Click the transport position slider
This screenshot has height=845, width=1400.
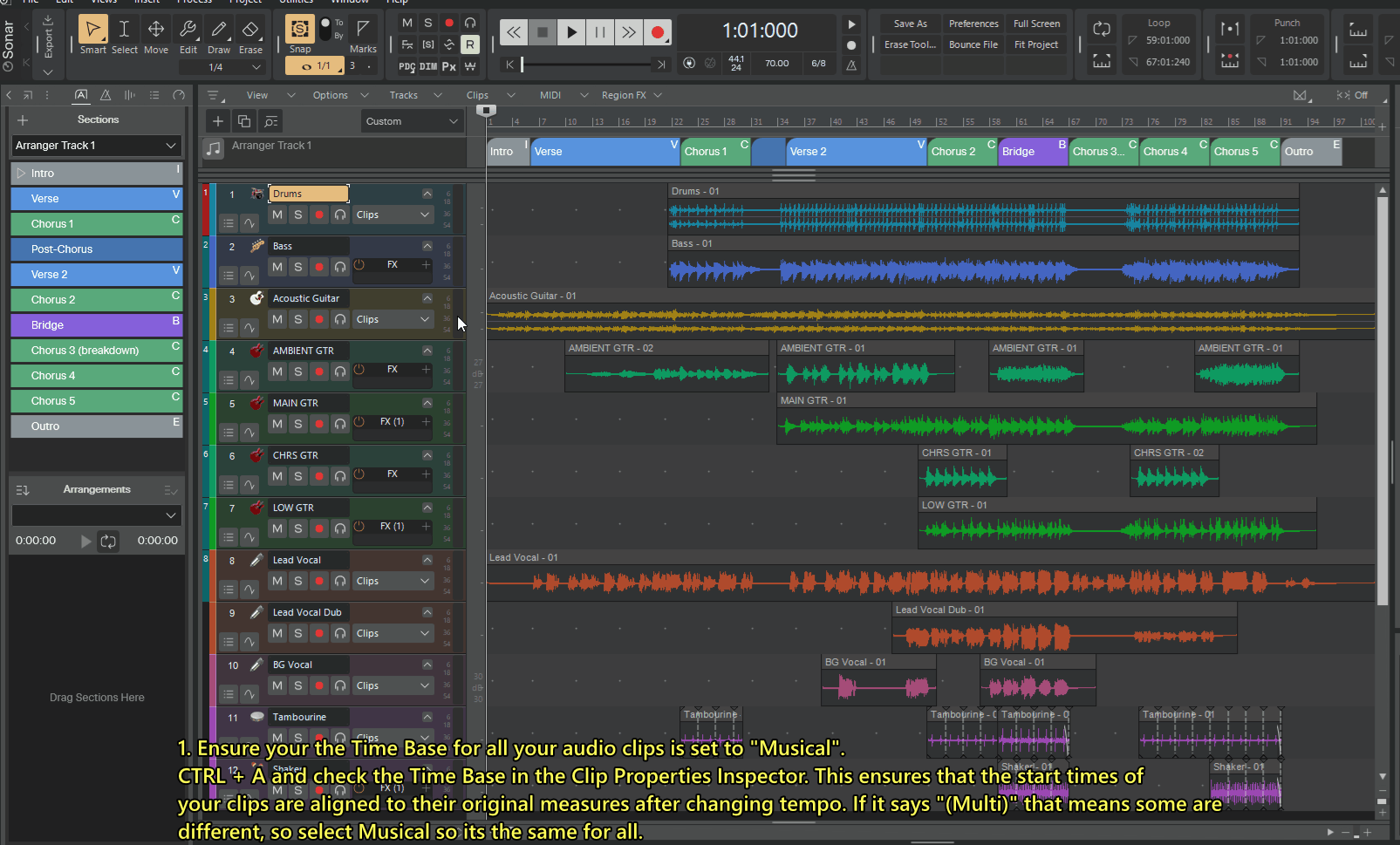586,65
